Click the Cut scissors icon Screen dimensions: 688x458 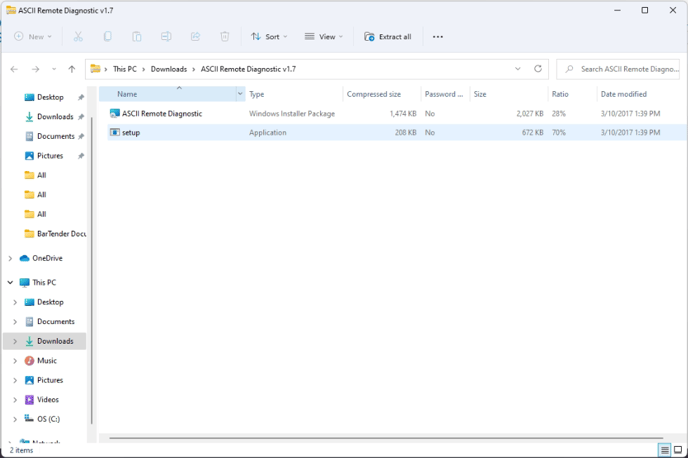[x=78, y=37]
